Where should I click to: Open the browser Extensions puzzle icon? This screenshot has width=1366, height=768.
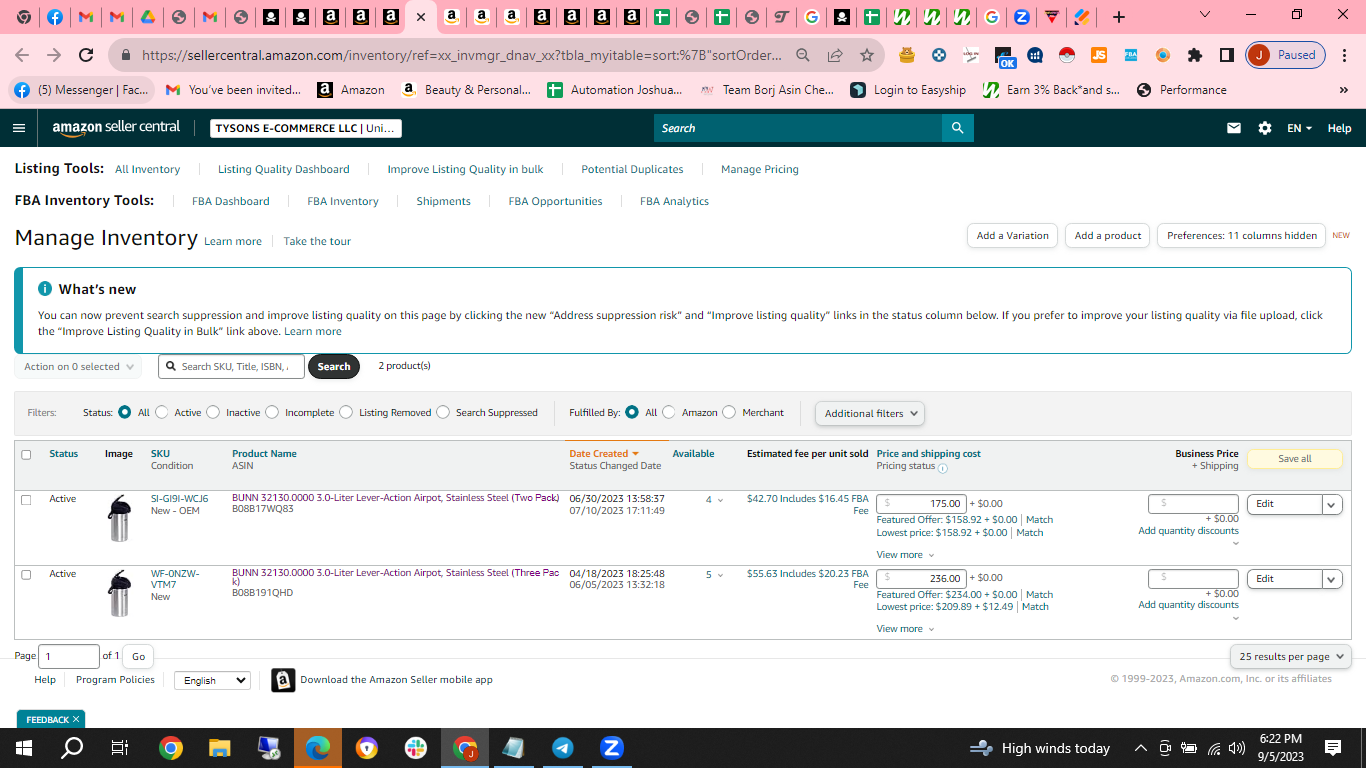pos(1195,55)
